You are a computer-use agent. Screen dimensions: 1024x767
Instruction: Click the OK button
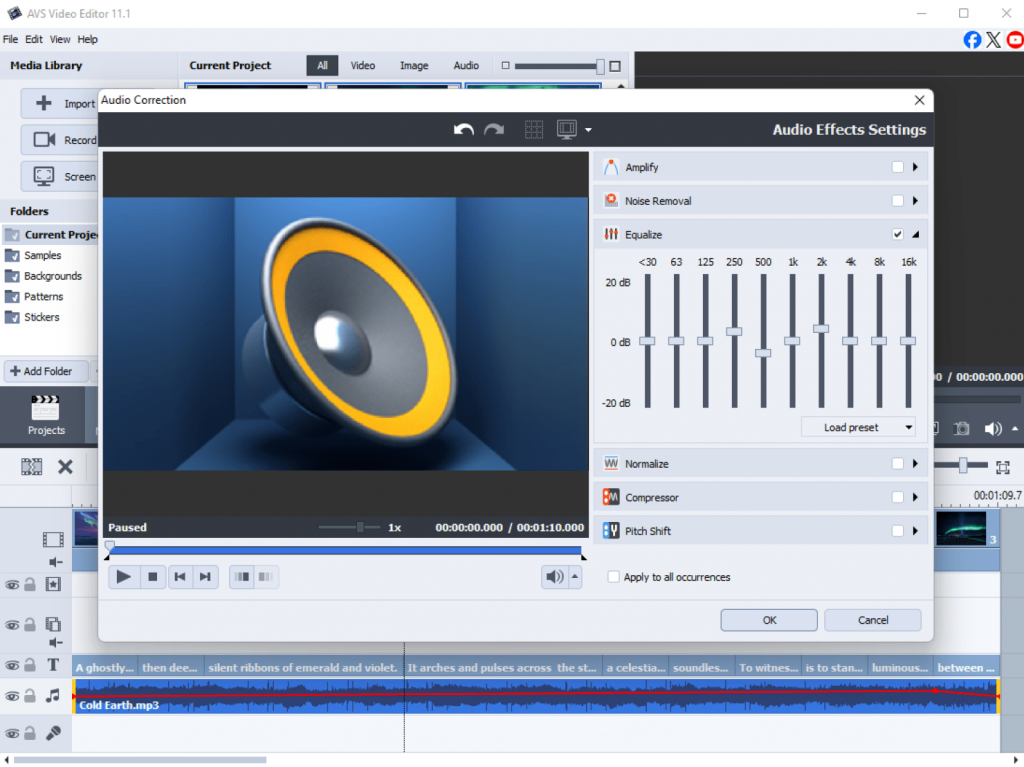click(x=769, y=620)
